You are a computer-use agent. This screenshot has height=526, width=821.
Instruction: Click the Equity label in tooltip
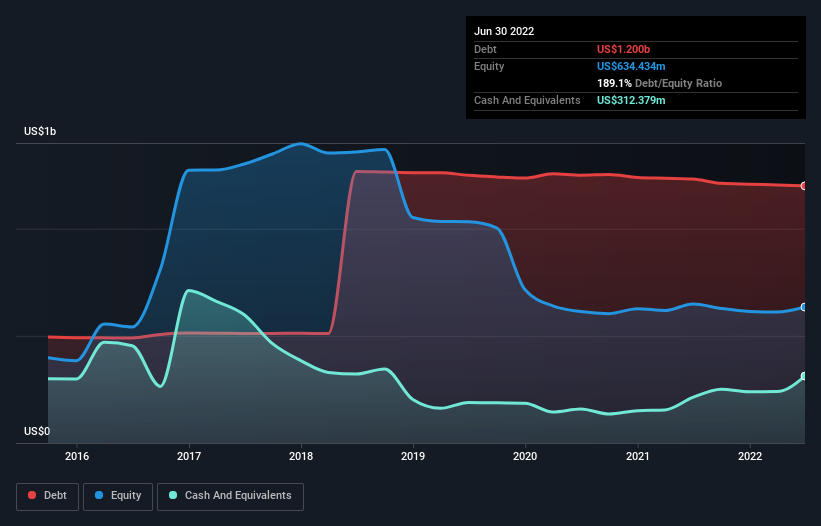pos(489,66)
